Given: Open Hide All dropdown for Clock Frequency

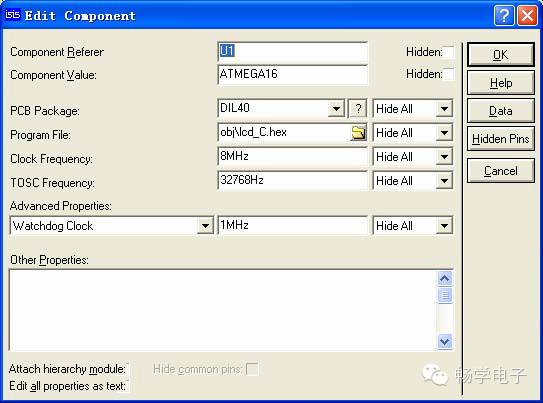Looking at the screenshot, I should pos(444,157).
